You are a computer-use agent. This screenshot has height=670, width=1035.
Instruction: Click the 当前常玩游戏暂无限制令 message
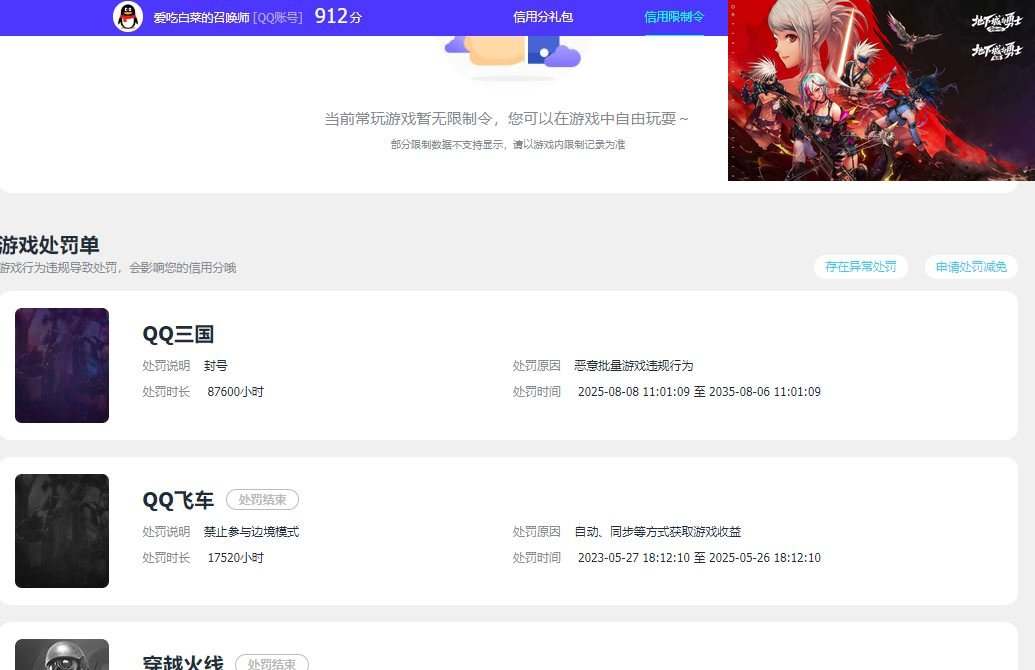[506, 119]
